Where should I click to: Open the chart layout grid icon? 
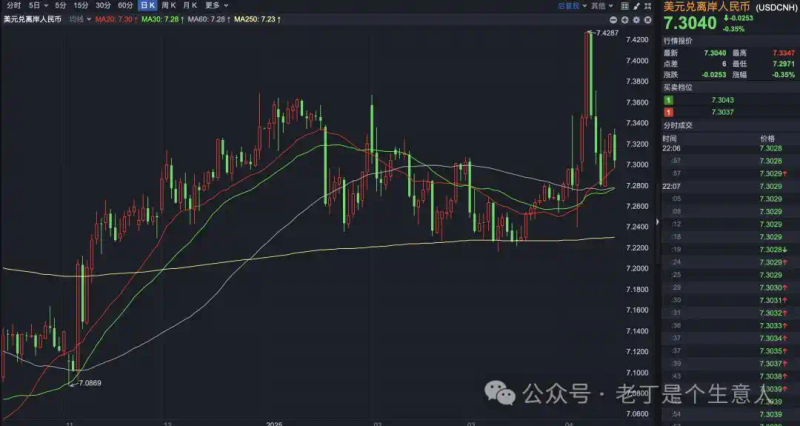pos(624,6)
